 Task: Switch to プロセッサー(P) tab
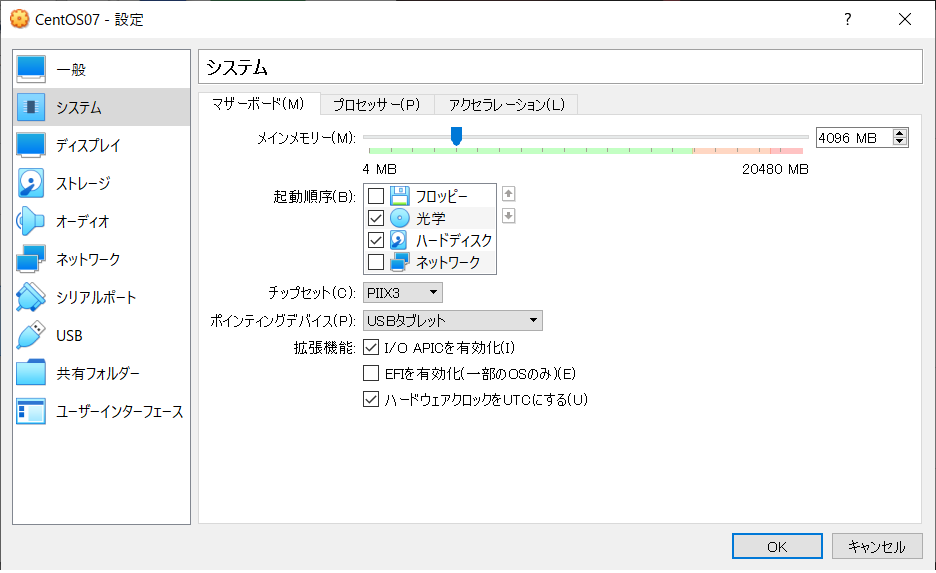pyautogui.click(x=377, y=105)
